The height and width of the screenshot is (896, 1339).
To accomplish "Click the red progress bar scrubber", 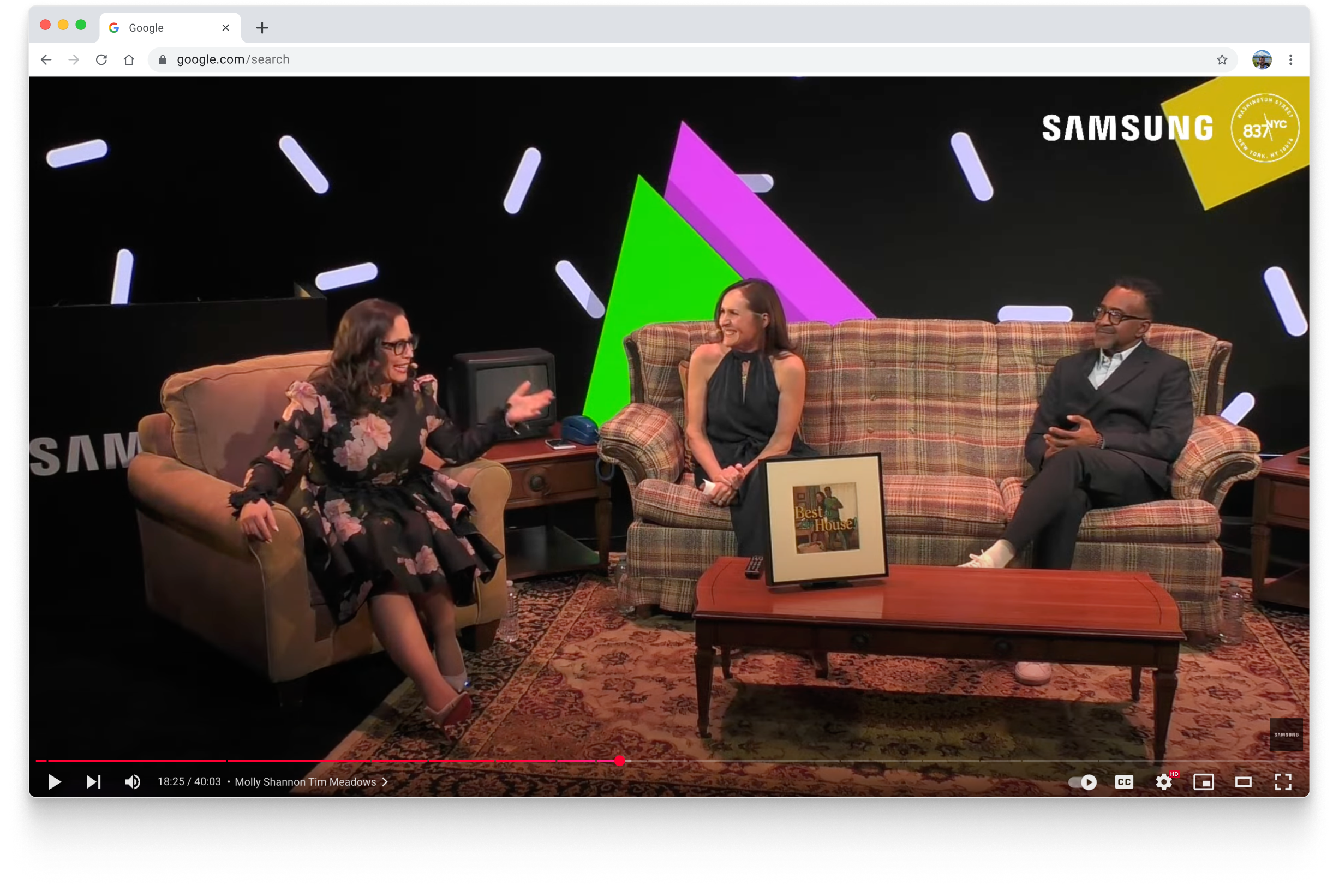I will pyautogui.click(x=620, y=761).
